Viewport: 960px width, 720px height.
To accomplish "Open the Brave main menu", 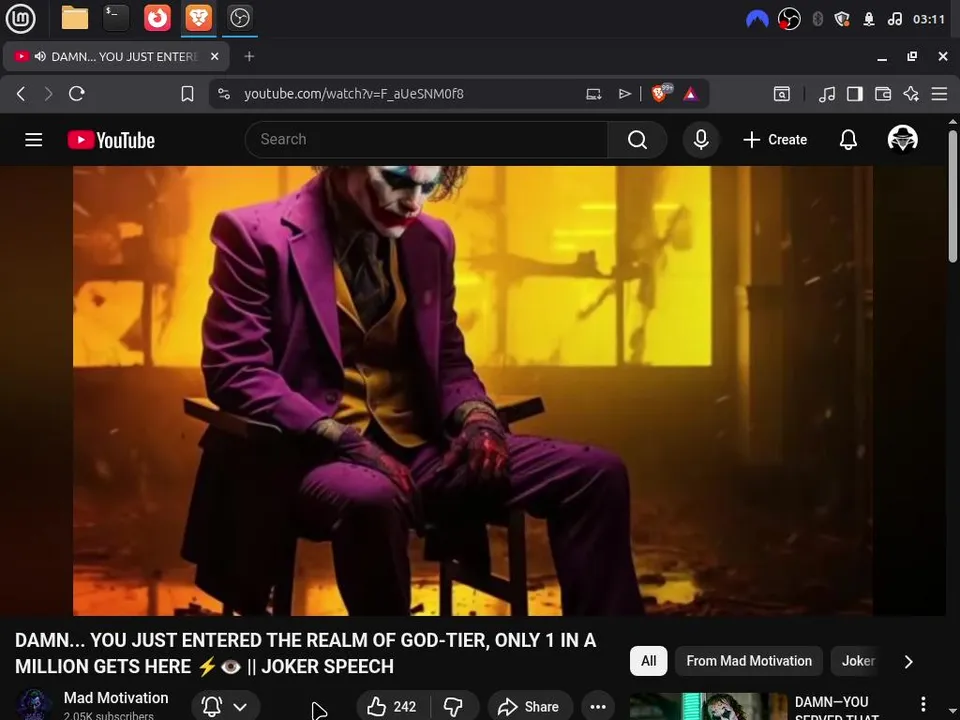I will pyautogui.click(x=939, y=94).
